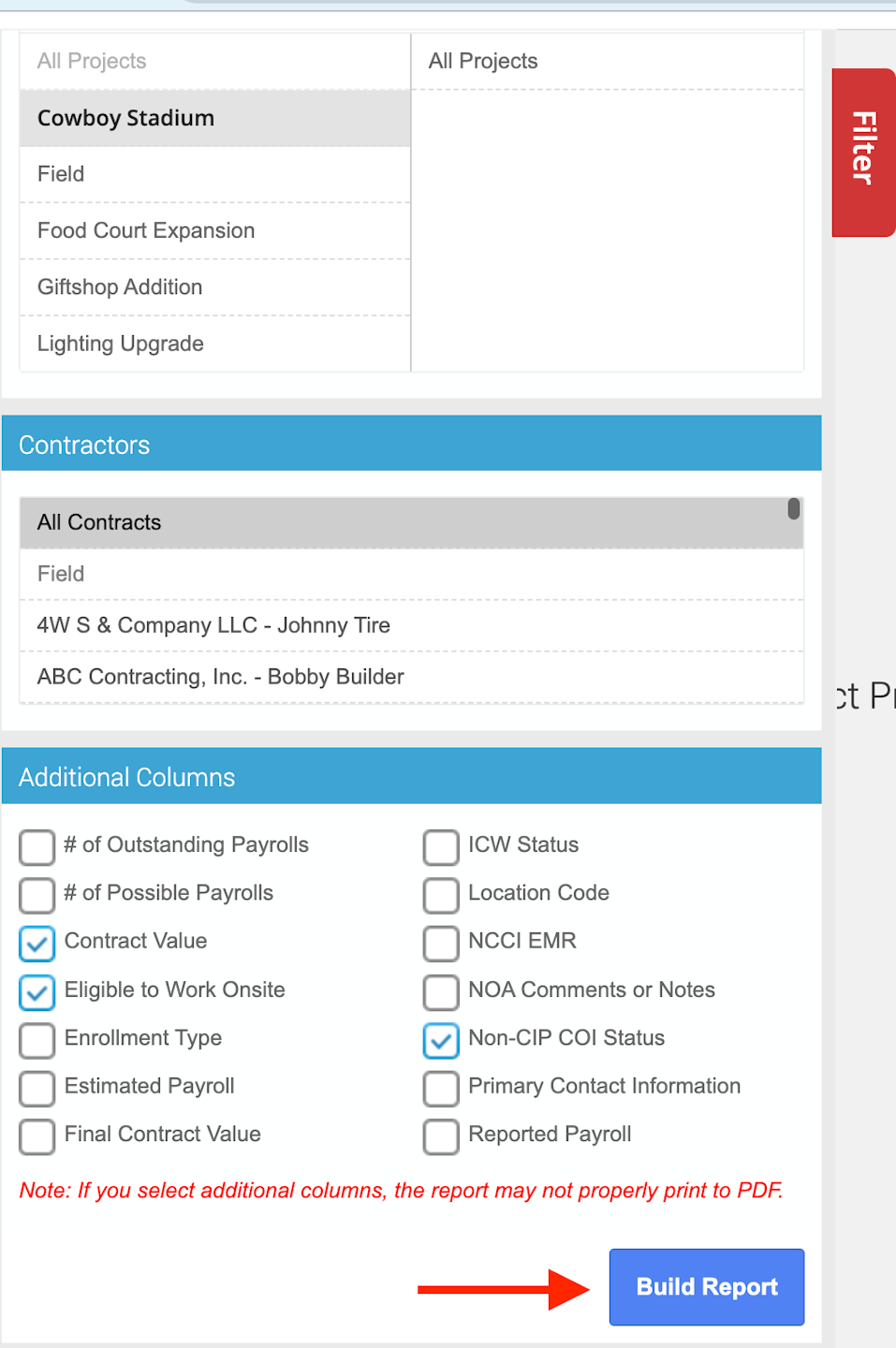Screen dimensions: 896x1348
Task: Enable the # of Possible Payrolls checkbox
Action: click(37, 894)
